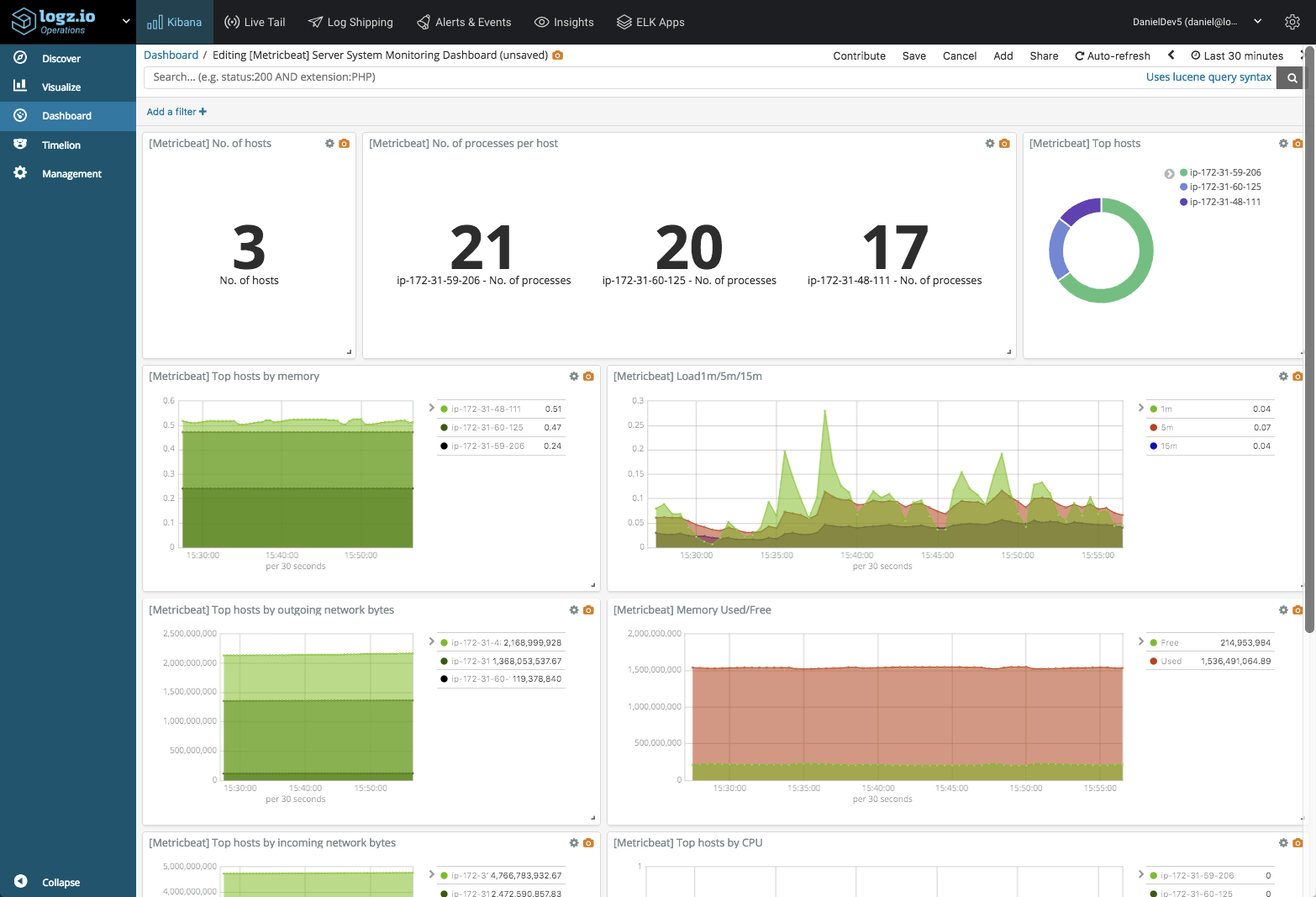Click snapshot icon of Top hosts by CPU panel
The image size is (1316, 897).
pyautogui.click(x=1298, y=843)
